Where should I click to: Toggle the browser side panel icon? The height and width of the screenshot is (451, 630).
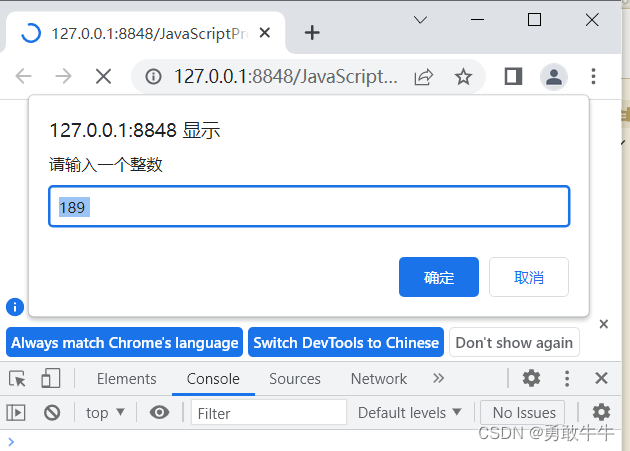click(513, 76)
